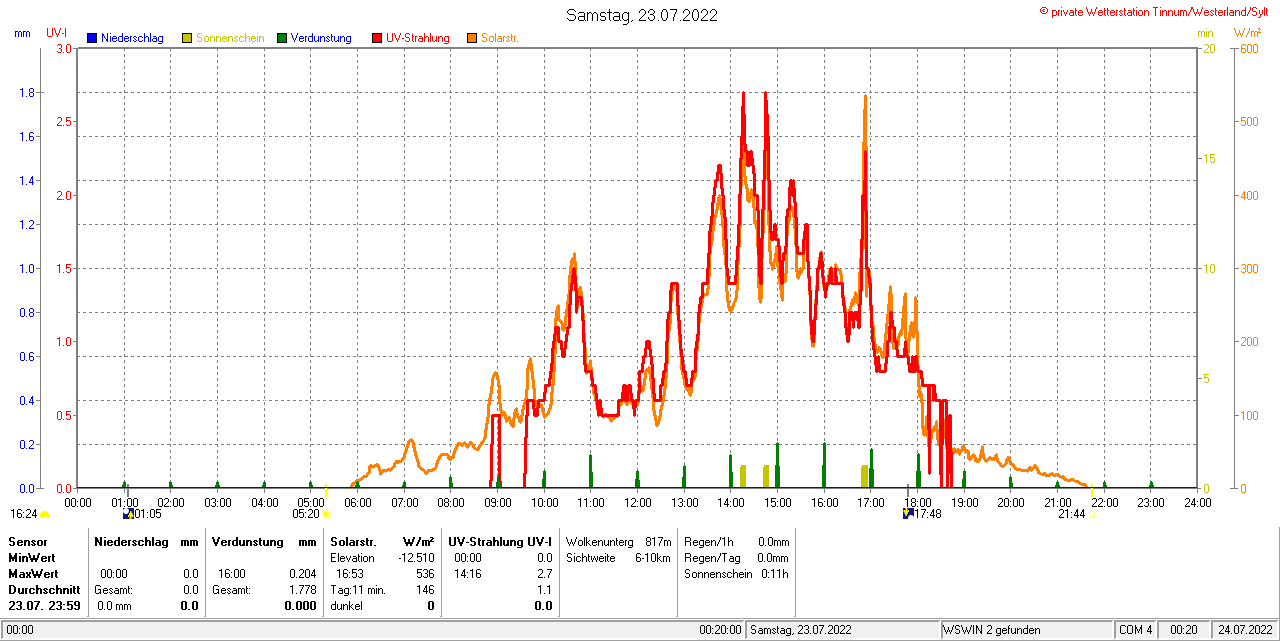Click the yellow min axis unit label
Image resolution: width=1280 pixels, height=641 pixels.
pyautogui.click(x=1205, y=33)
